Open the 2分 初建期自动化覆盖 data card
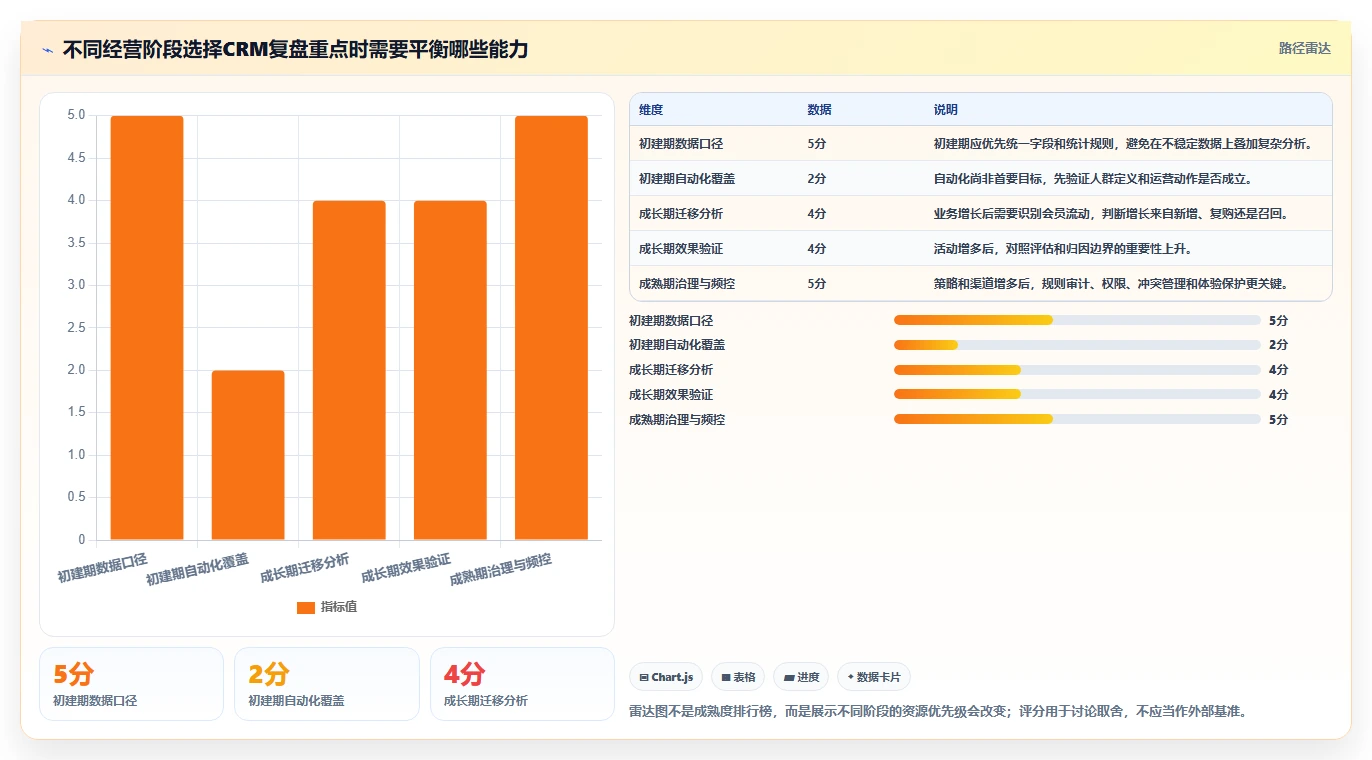This screenshot has width=1372, height=760. pos(326,684)
